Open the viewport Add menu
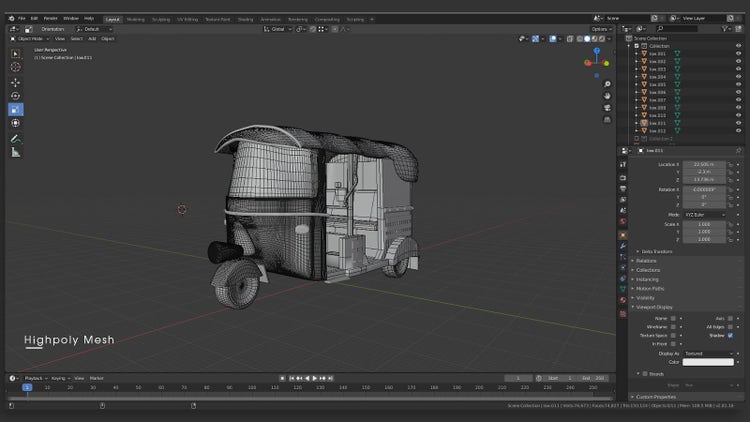Viewport: 750px width, 422px height. tap(92, 39)
